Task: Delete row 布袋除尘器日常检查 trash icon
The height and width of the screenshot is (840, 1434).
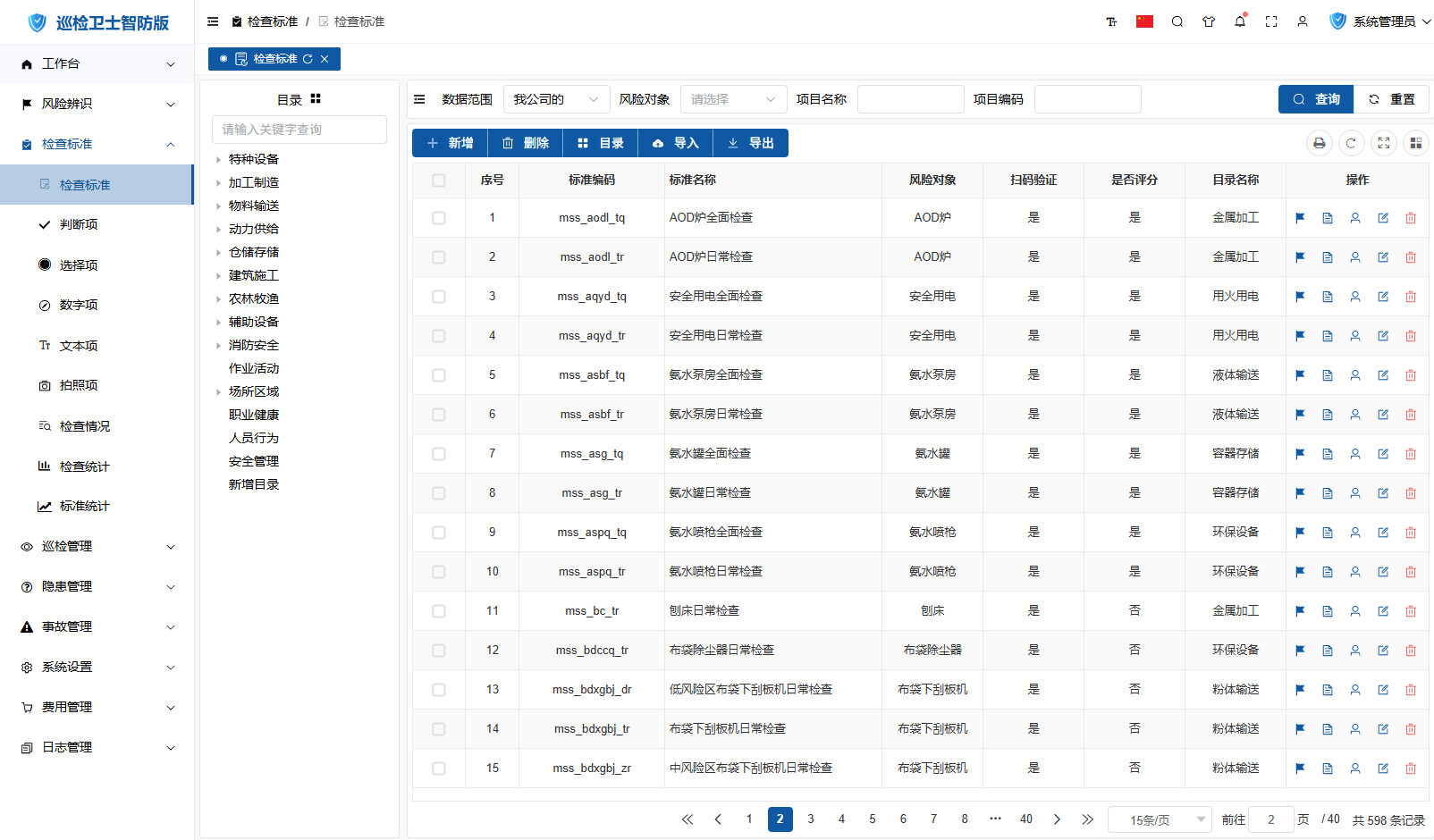Action: pyautogui.click(x=1411, y=651)
